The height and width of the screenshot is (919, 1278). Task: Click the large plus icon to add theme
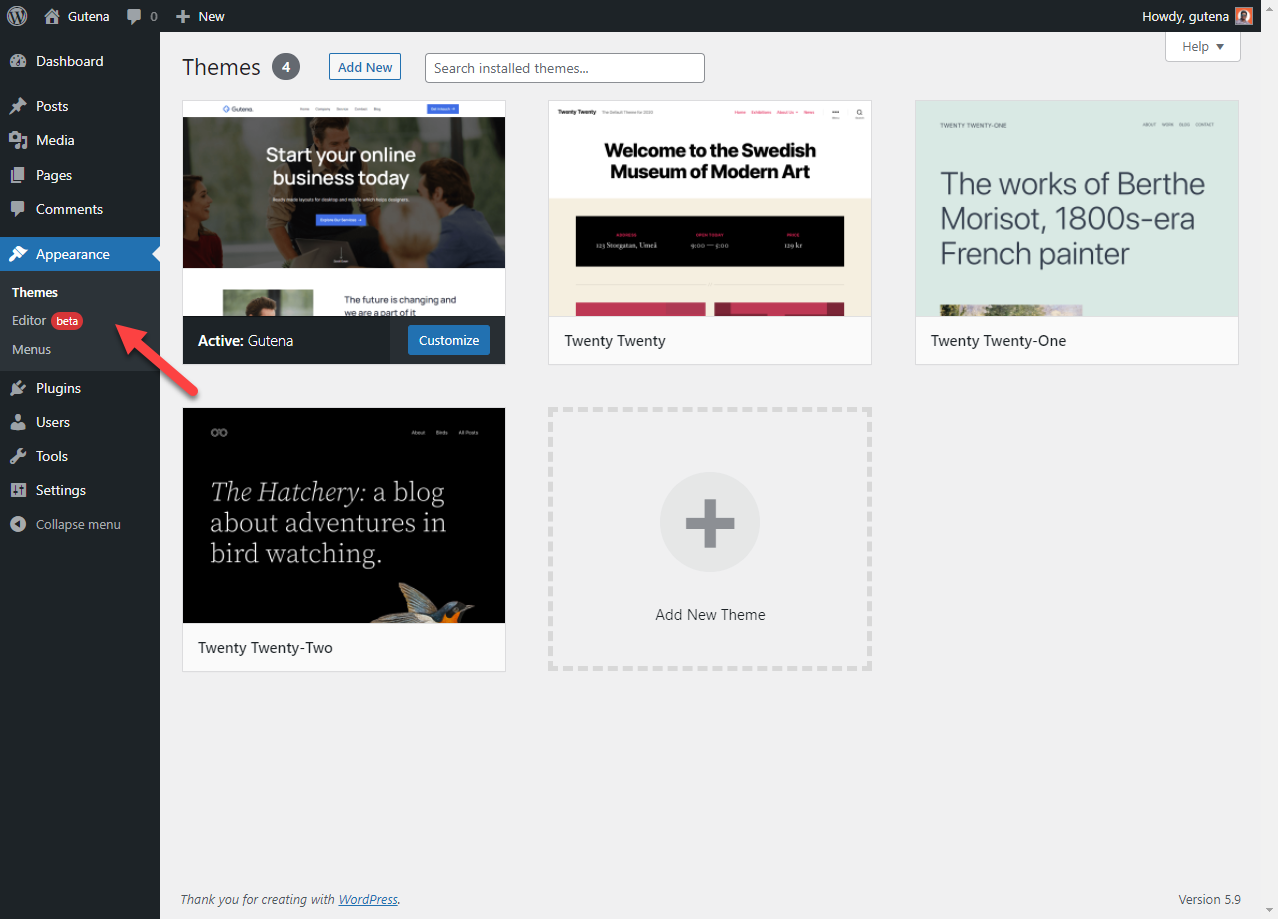pyautogui.click(x=710, y=522)
